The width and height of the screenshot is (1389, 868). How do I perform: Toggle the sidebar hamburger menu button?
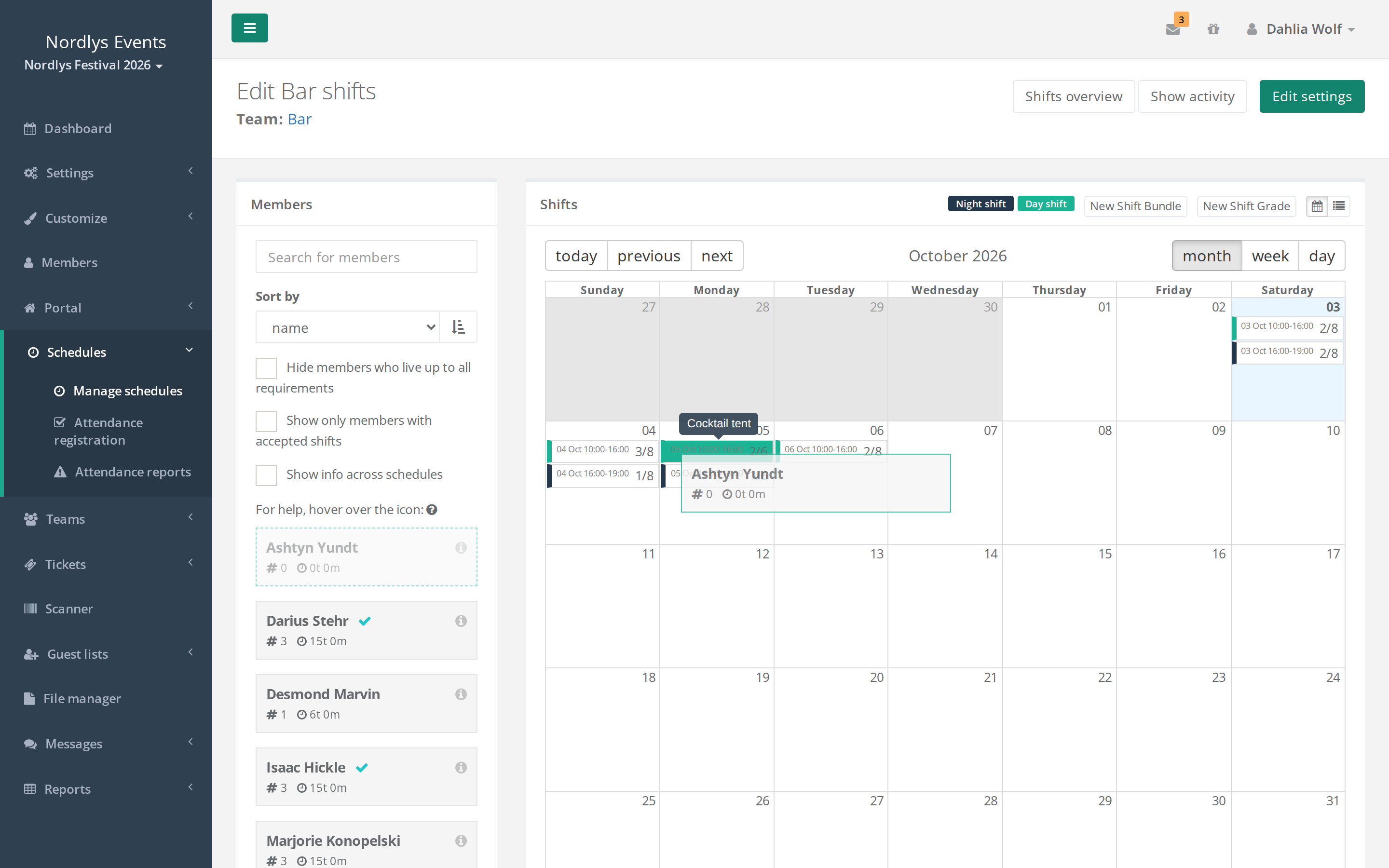(x=249, y=28)
